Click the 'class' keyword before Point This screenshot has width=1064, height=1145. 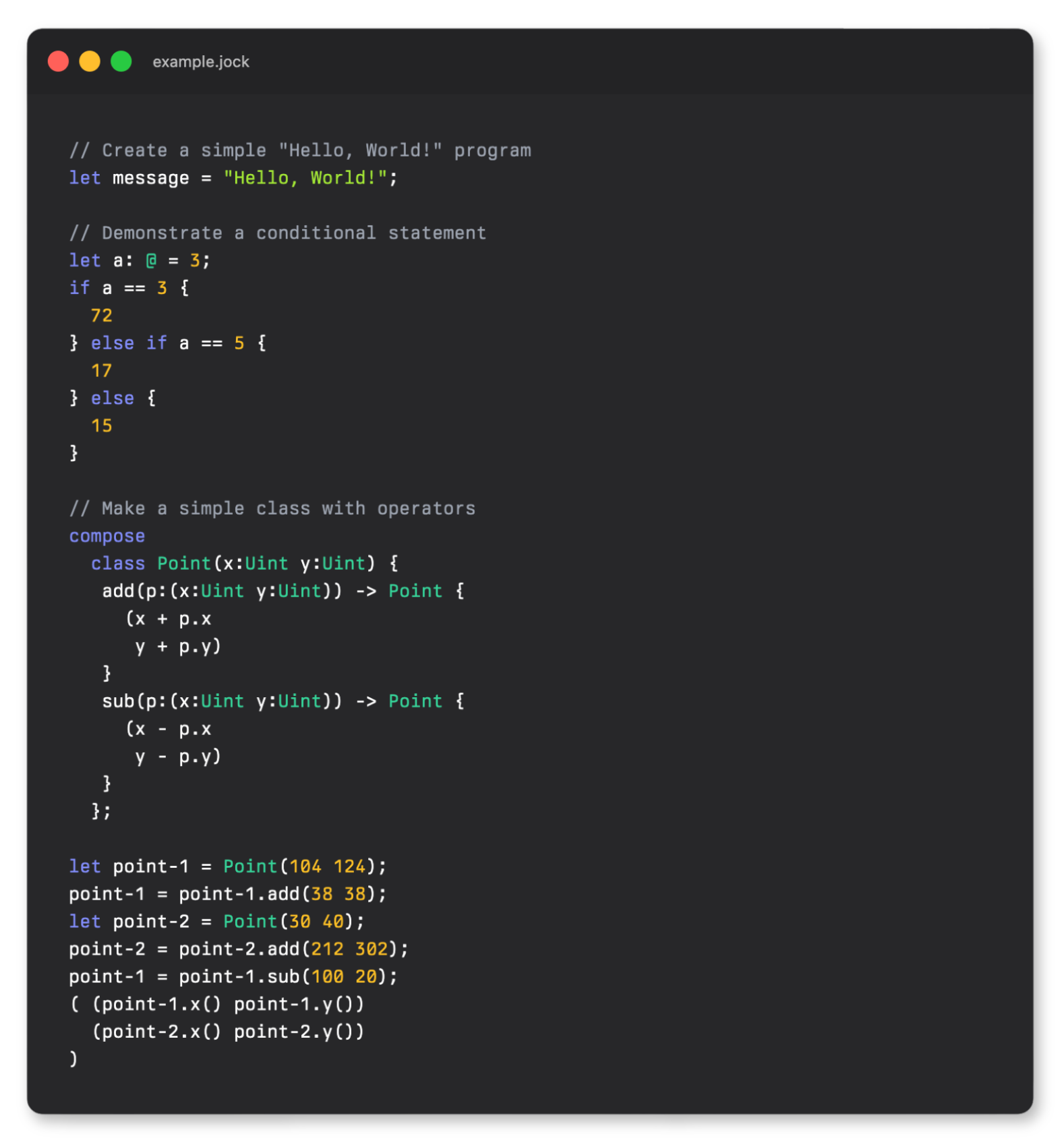(118, 564)
